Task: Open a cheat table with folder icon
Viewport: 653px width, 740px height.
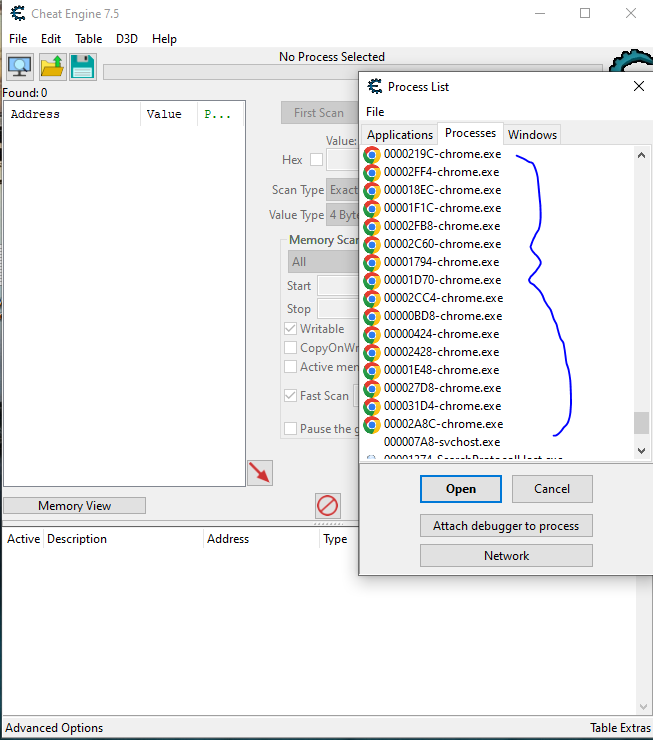Action: coord(52,67)
